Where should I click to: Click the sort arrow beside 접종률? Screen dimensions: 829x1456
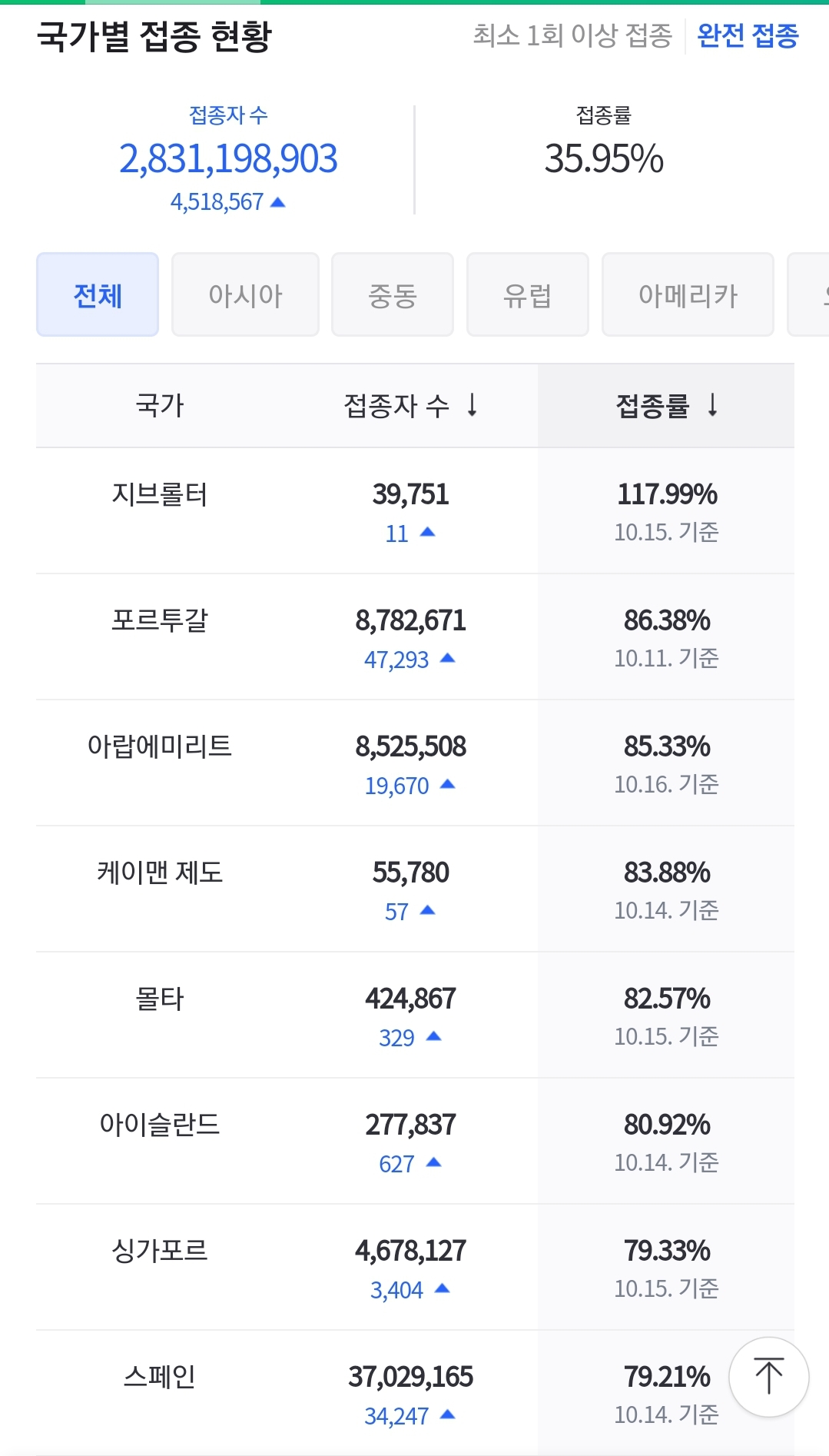712,404
